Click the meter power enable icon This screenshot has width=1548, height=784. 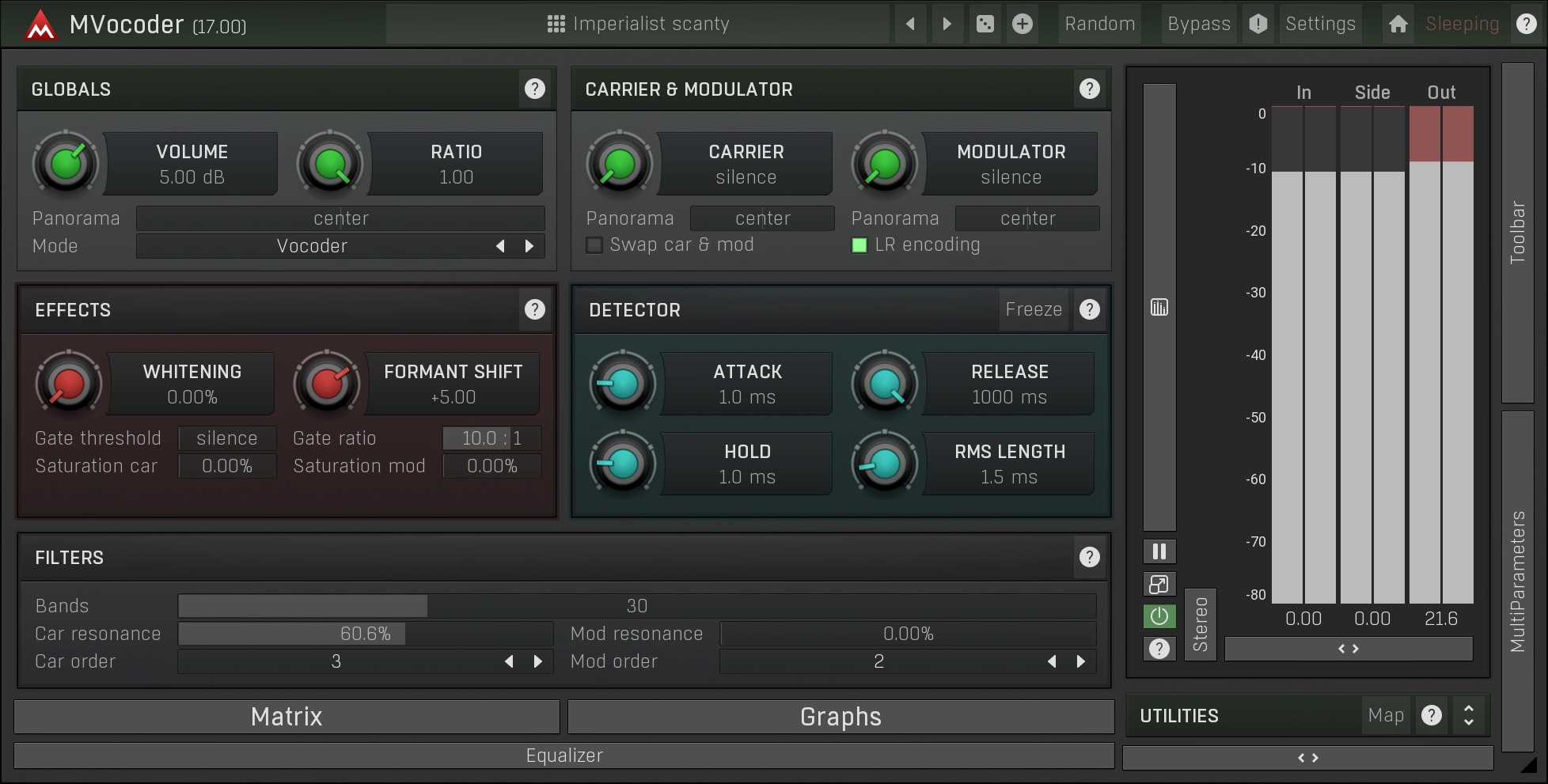click(1159, 616)
